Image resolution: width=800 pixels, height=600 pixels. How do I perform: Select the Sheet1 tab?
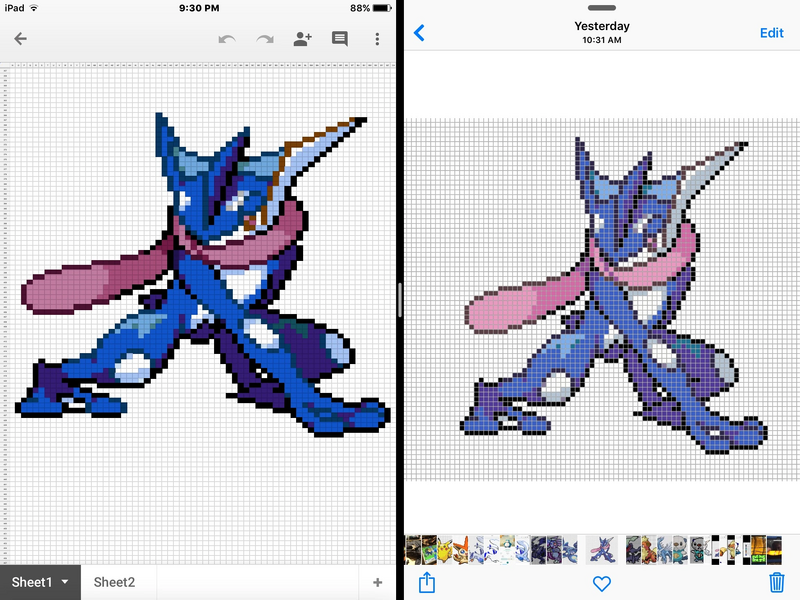[x=30, y=582]
